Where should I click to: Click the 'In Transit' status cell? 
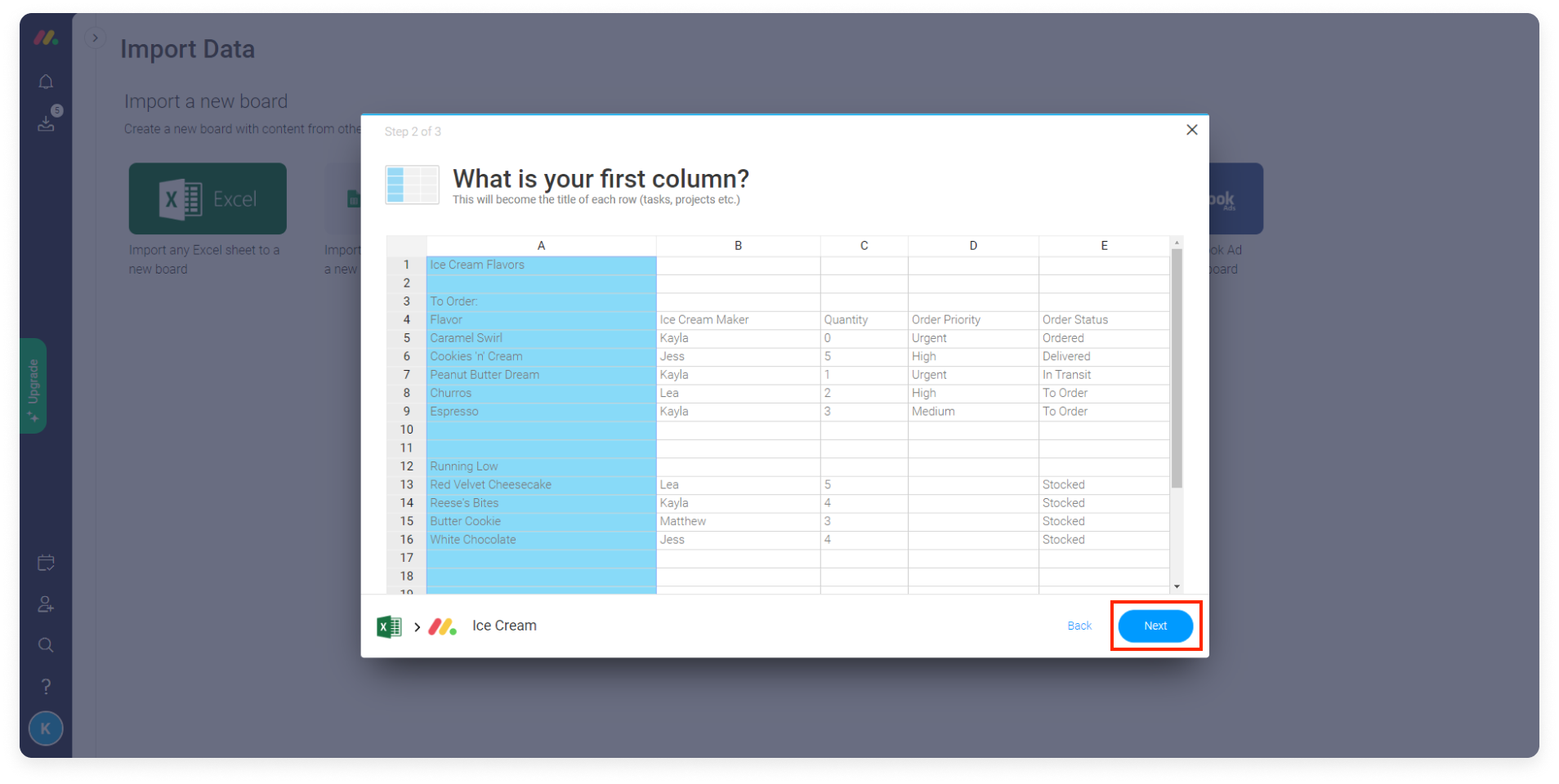[1104, 375]
